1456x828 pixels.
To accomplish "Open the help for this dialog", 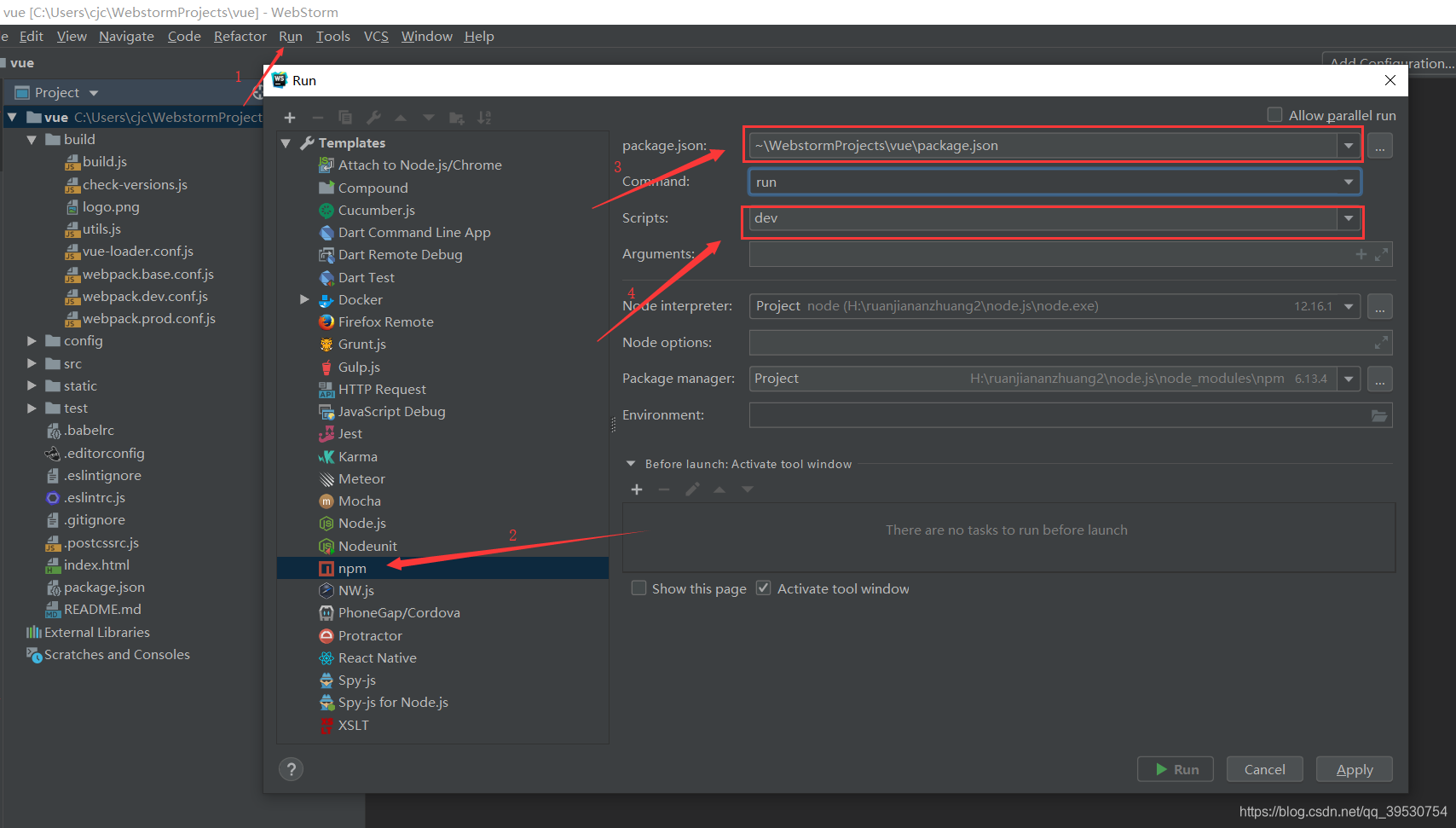I will pos(291,768).
